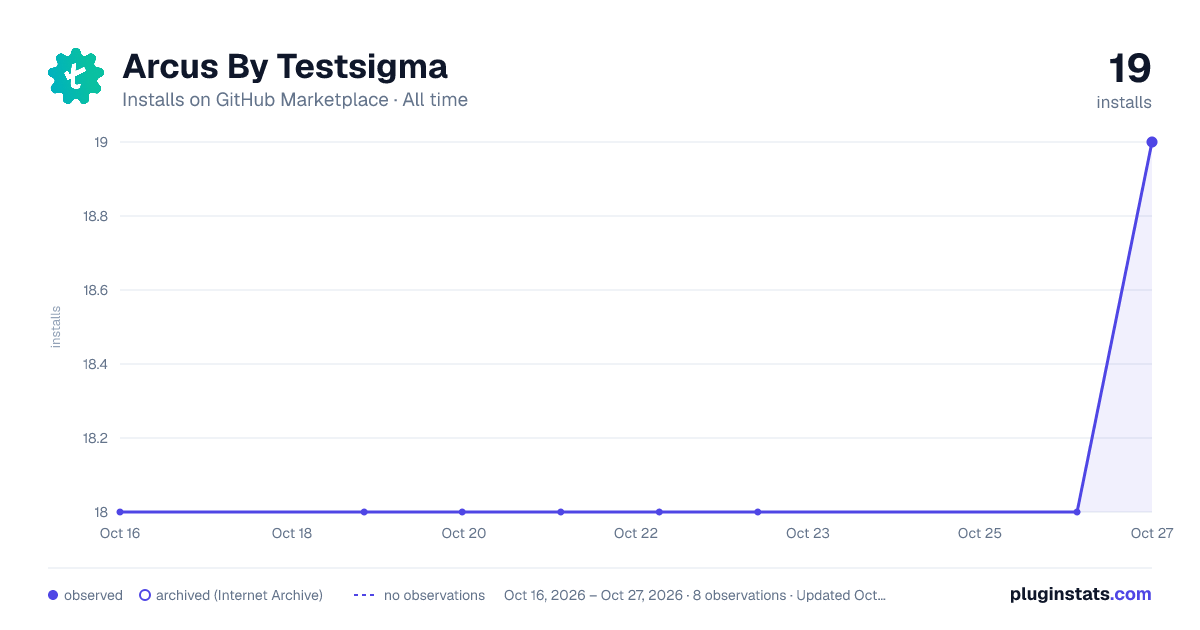Image resolution: width=1200 pixels, height=630 pixels.
Task: Click the Installs on GitHub Marketplace subtitle
Action: [295, 100]
